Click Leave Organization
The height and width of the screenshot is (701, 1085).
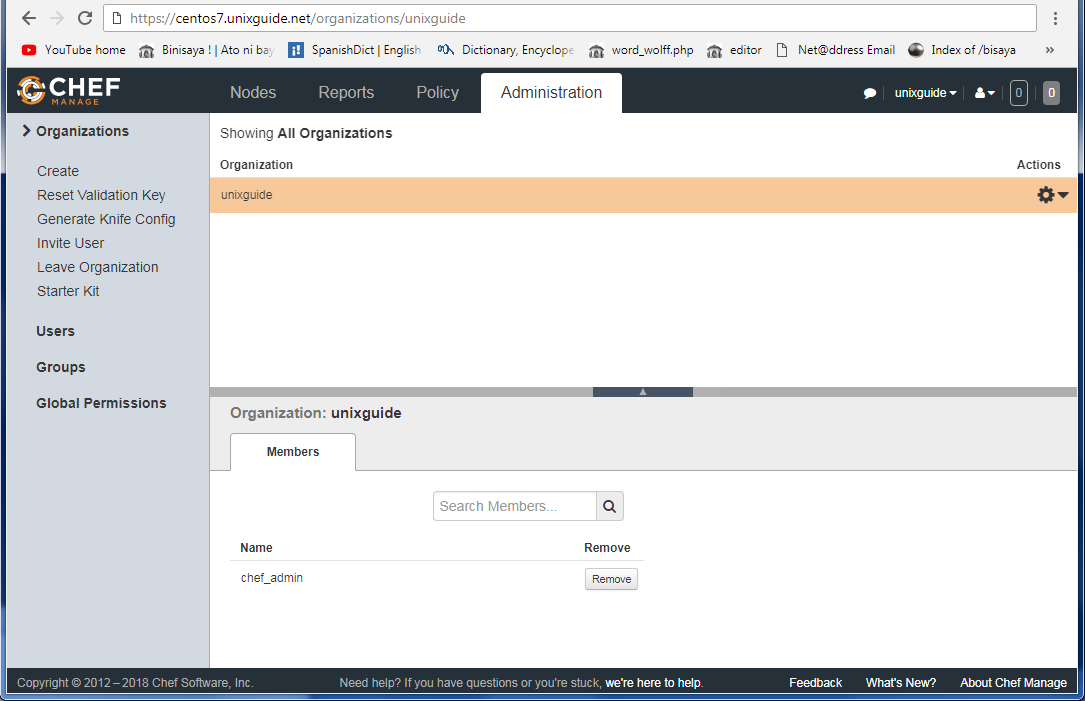coord(98,267)
